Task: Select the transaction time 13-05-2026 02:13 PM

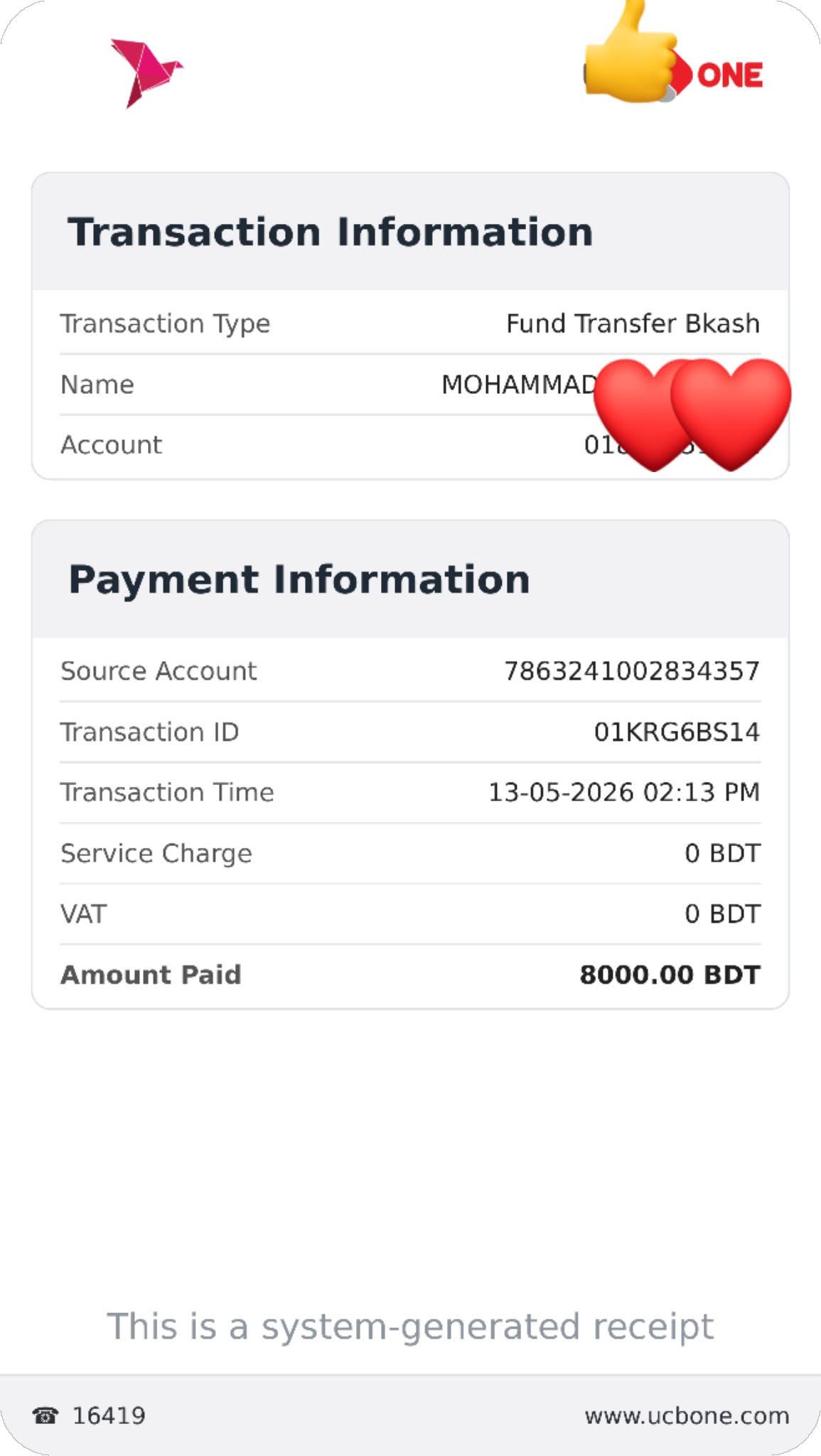Action: pos(624,792)
